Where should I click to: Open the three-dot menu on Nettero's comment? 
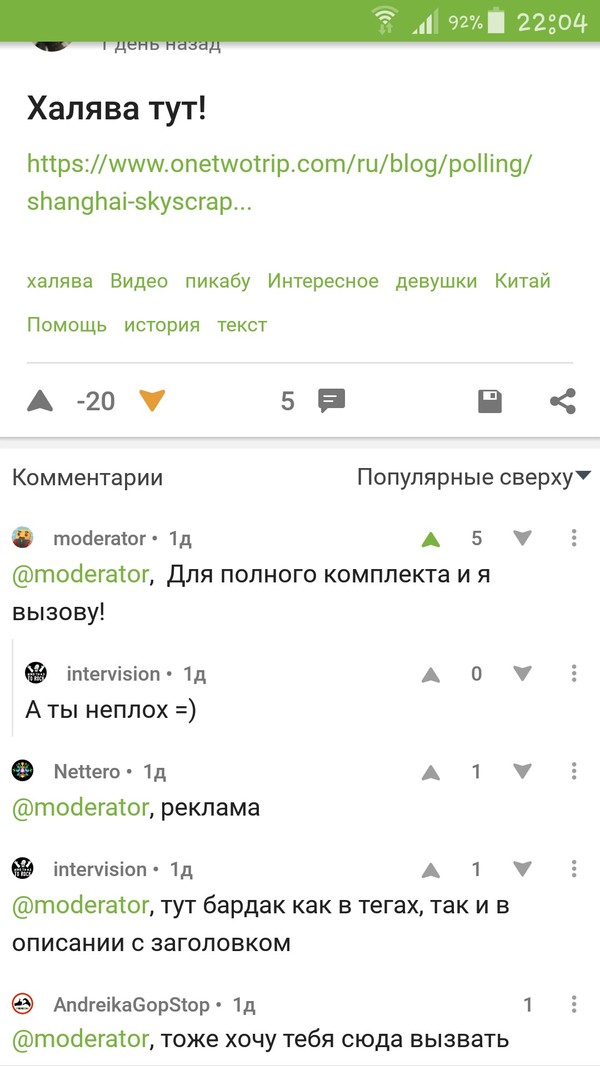[575, 771]
